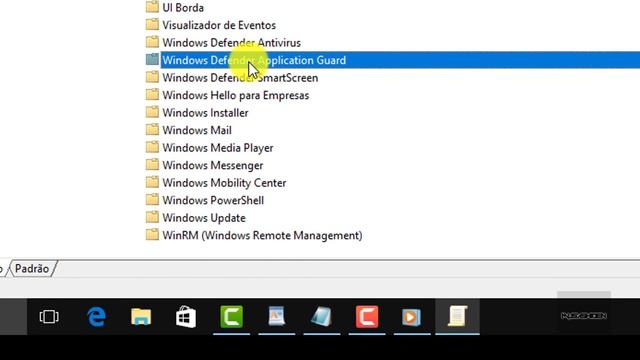Screen dimensions: 640x360
Task: Click the Windows Defender SmartScreen folder icon
Action: coord(152,77)
